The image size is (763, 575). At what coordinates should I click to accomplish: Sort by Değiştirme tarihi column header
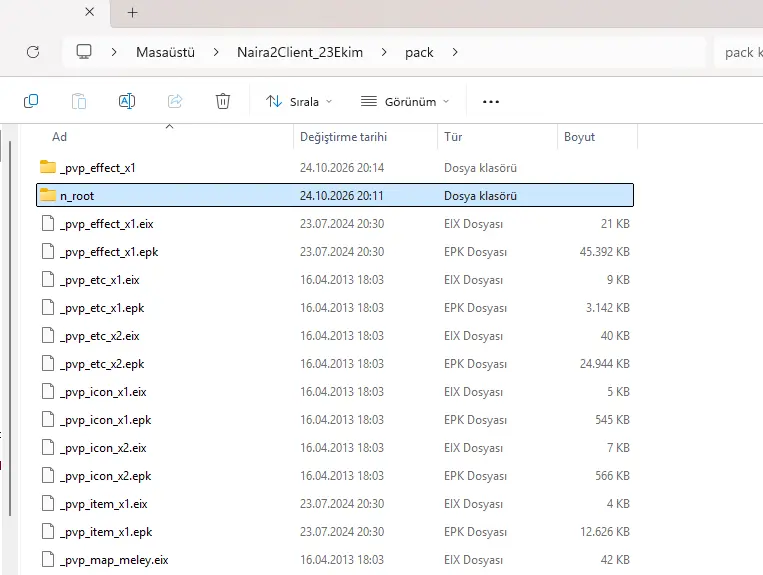click(x=343, y=137)
